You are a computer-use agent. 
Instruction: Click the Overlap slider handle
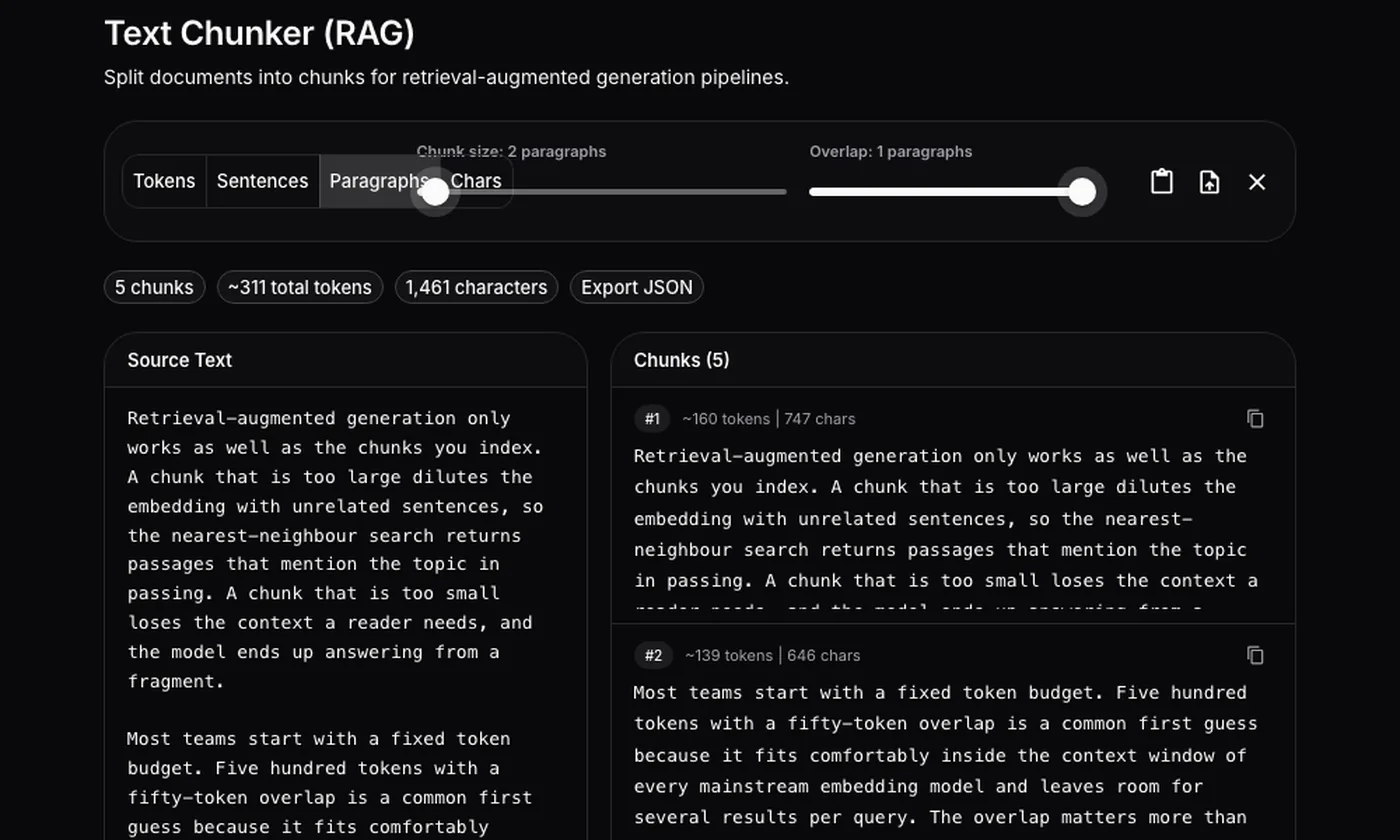[1082, 192]
